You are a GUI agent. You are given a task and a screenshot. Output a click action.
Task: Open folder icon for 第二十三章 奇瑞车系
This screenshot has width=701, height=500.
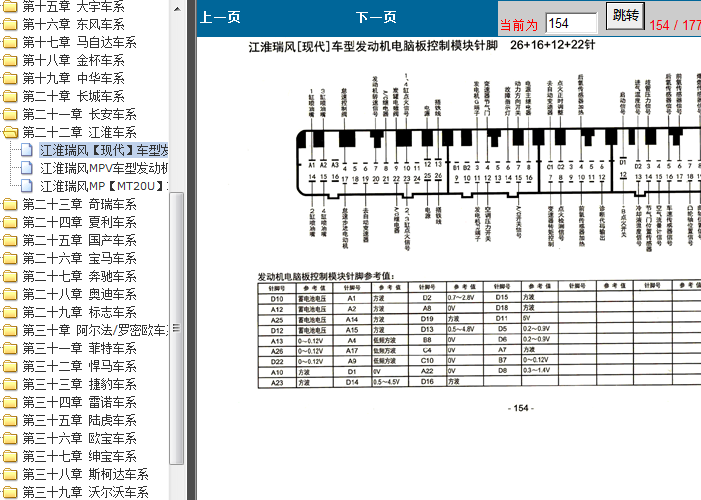click(x=10, y=204)
